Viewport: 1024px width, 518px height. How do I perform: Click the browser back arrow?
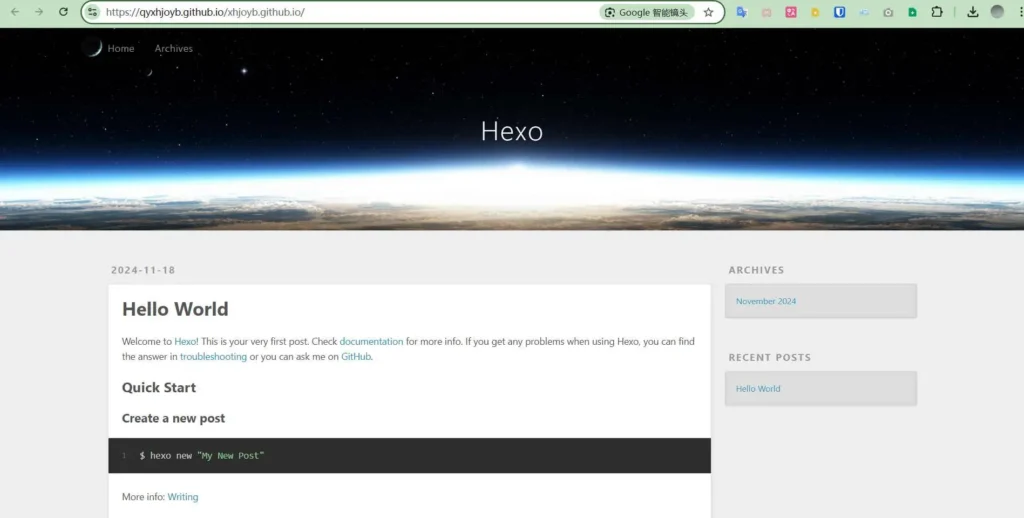pyautogui.click(x=14, y=12)
